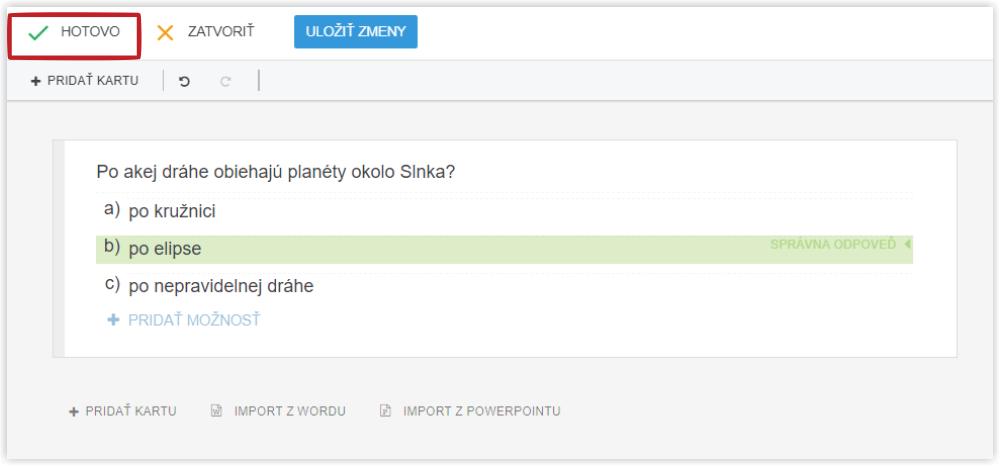Click the Import z Wordu document icon

(x=216, y=411)
